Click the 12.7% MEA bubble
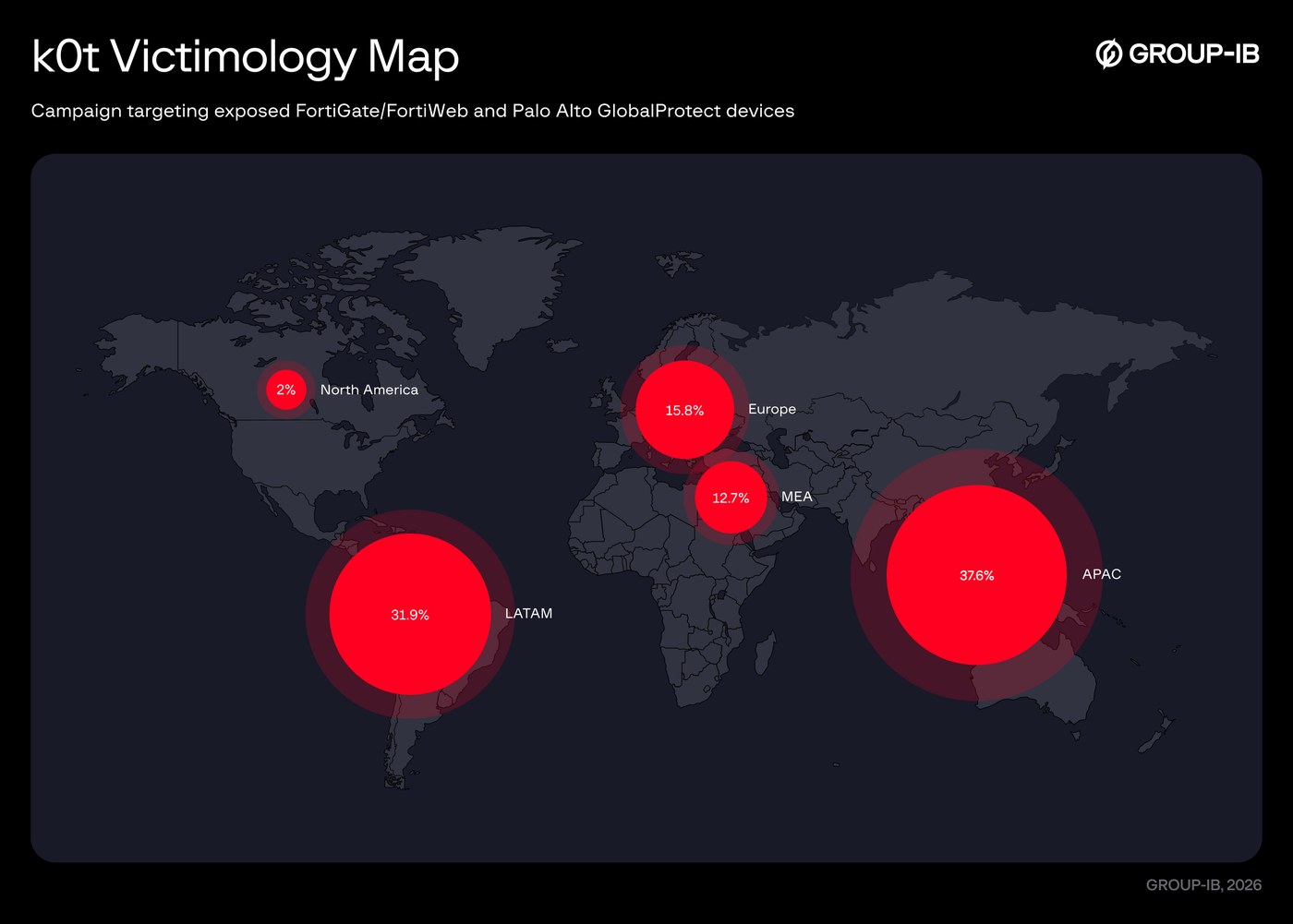1293x924 pixels. (x=731, y=498)
